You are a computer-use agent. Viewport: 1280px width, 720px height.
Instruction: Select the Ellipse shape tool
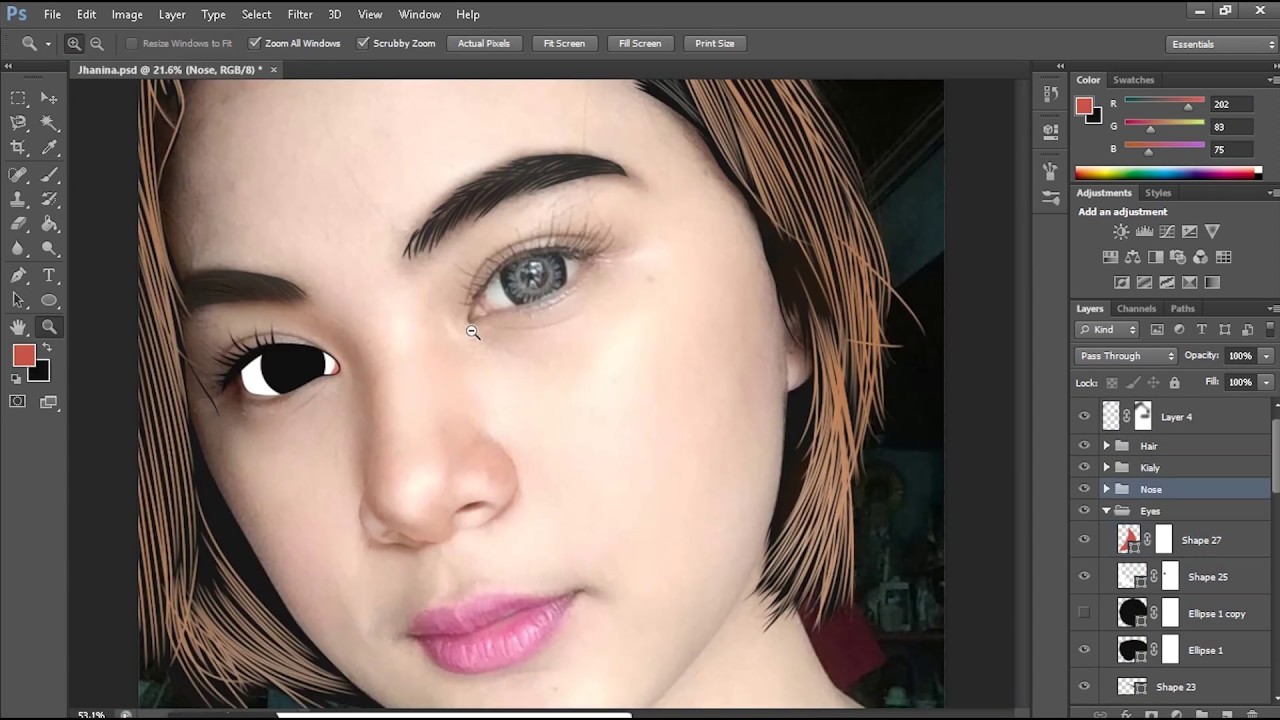click(x=49, y=300)
